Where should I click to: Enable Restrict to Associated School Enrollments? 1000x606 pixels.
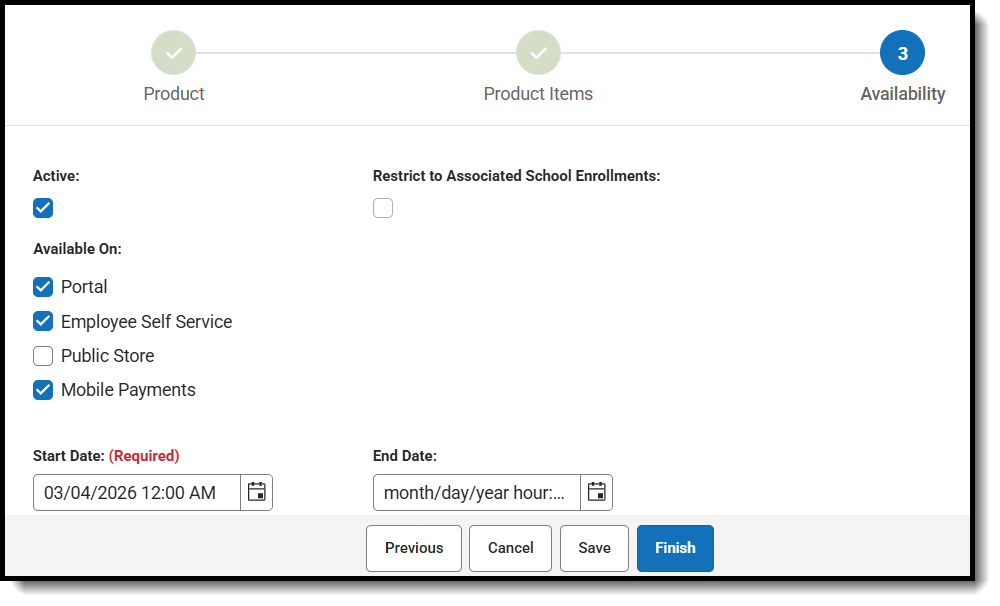tap(383, 208)
